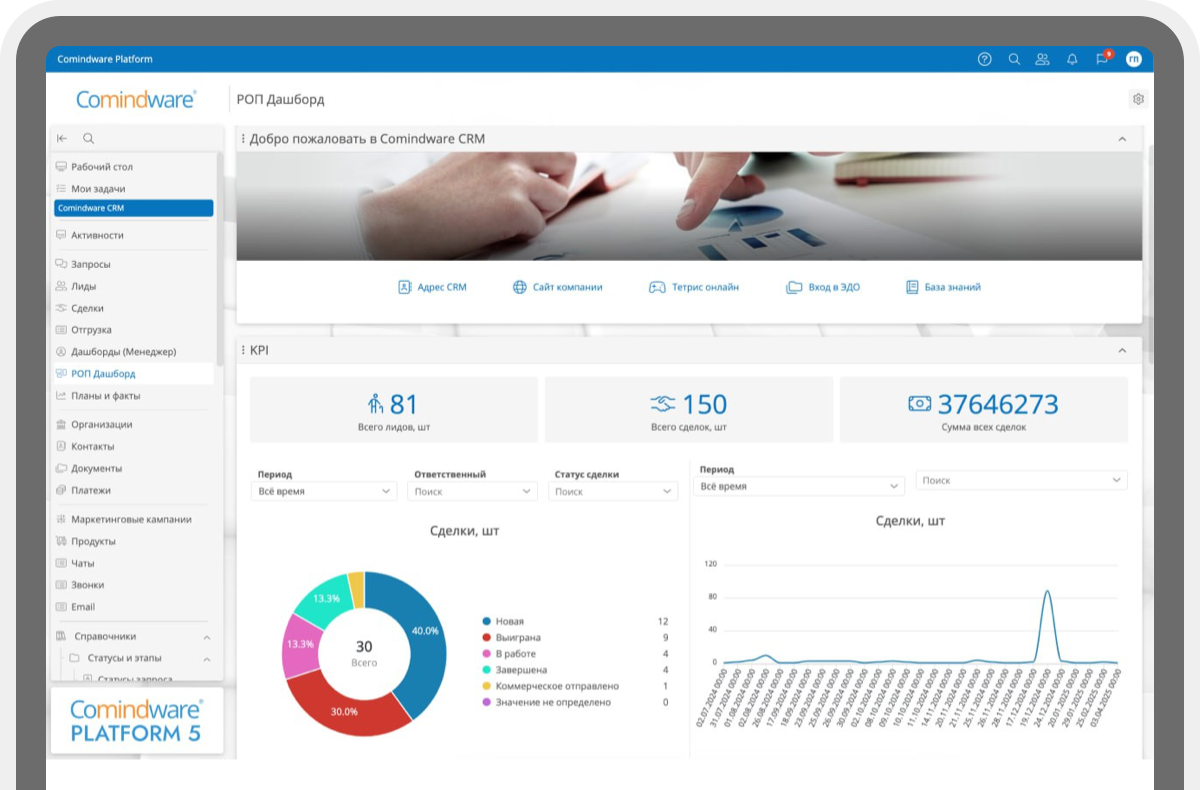The width and height of the screenshot is (1200, 790).
Task: Toggle the Завершена legend entry
Action: pyautogui.click(x=520, y=670)
